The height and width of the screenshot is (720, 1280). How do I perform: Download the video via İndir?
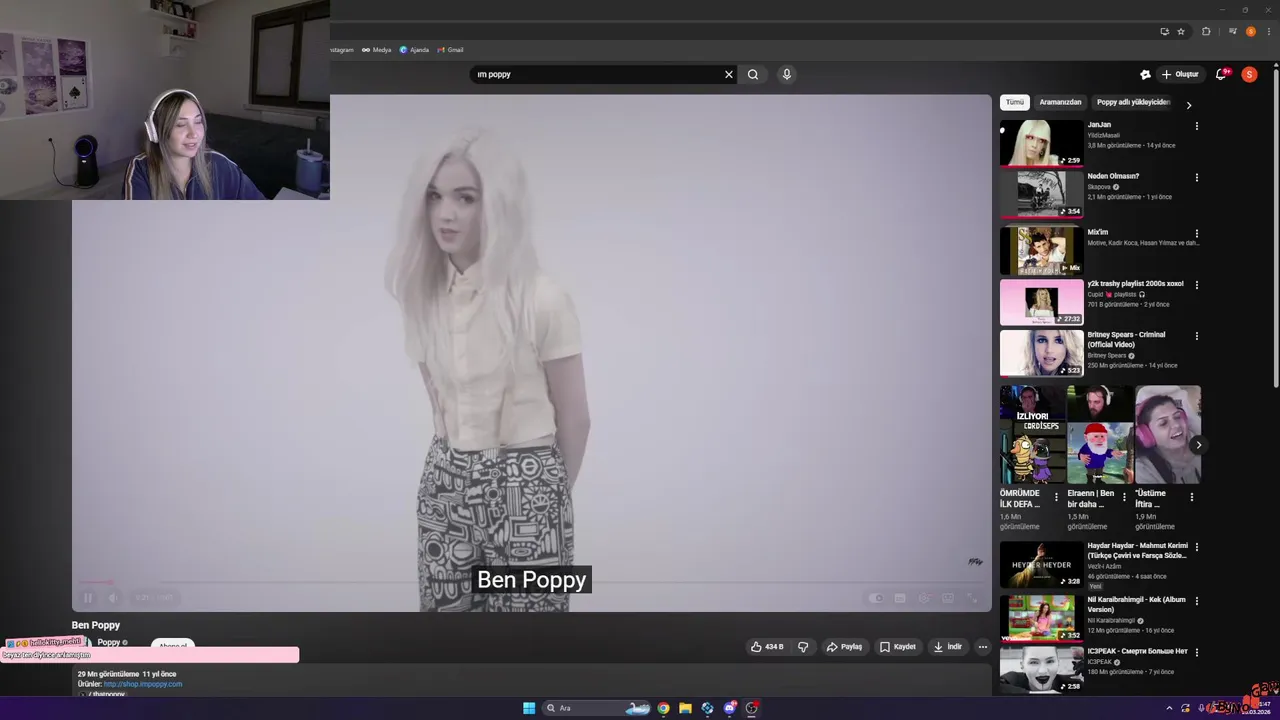948,647
